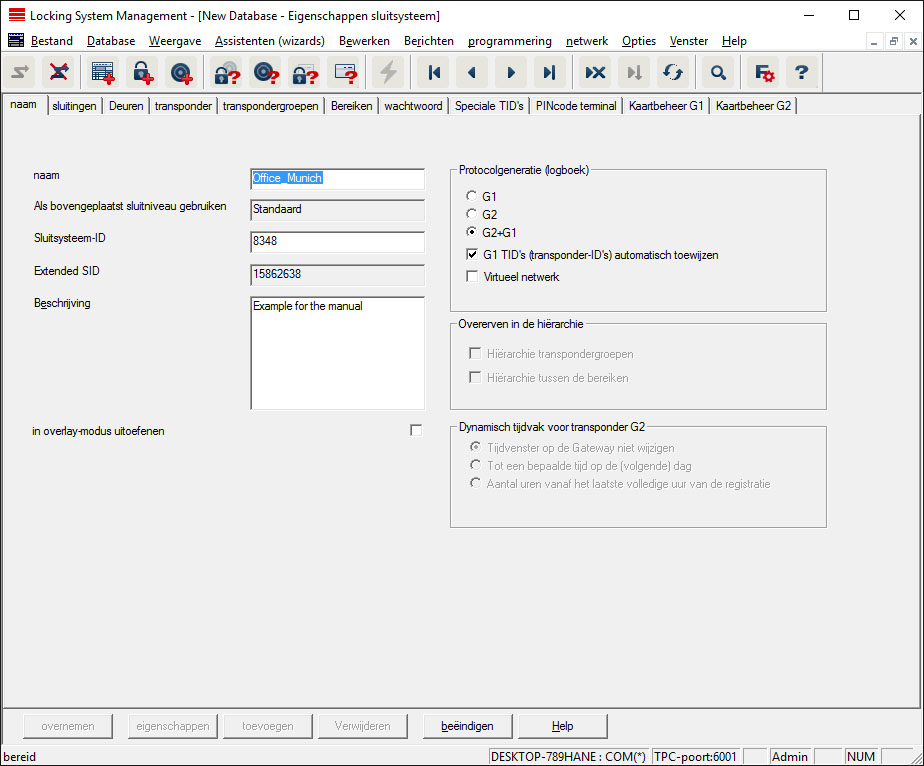The width and height of the screenshot is (924, 766).
Task: Open the Kaartbeheer G1 tab
Action: 666,106
